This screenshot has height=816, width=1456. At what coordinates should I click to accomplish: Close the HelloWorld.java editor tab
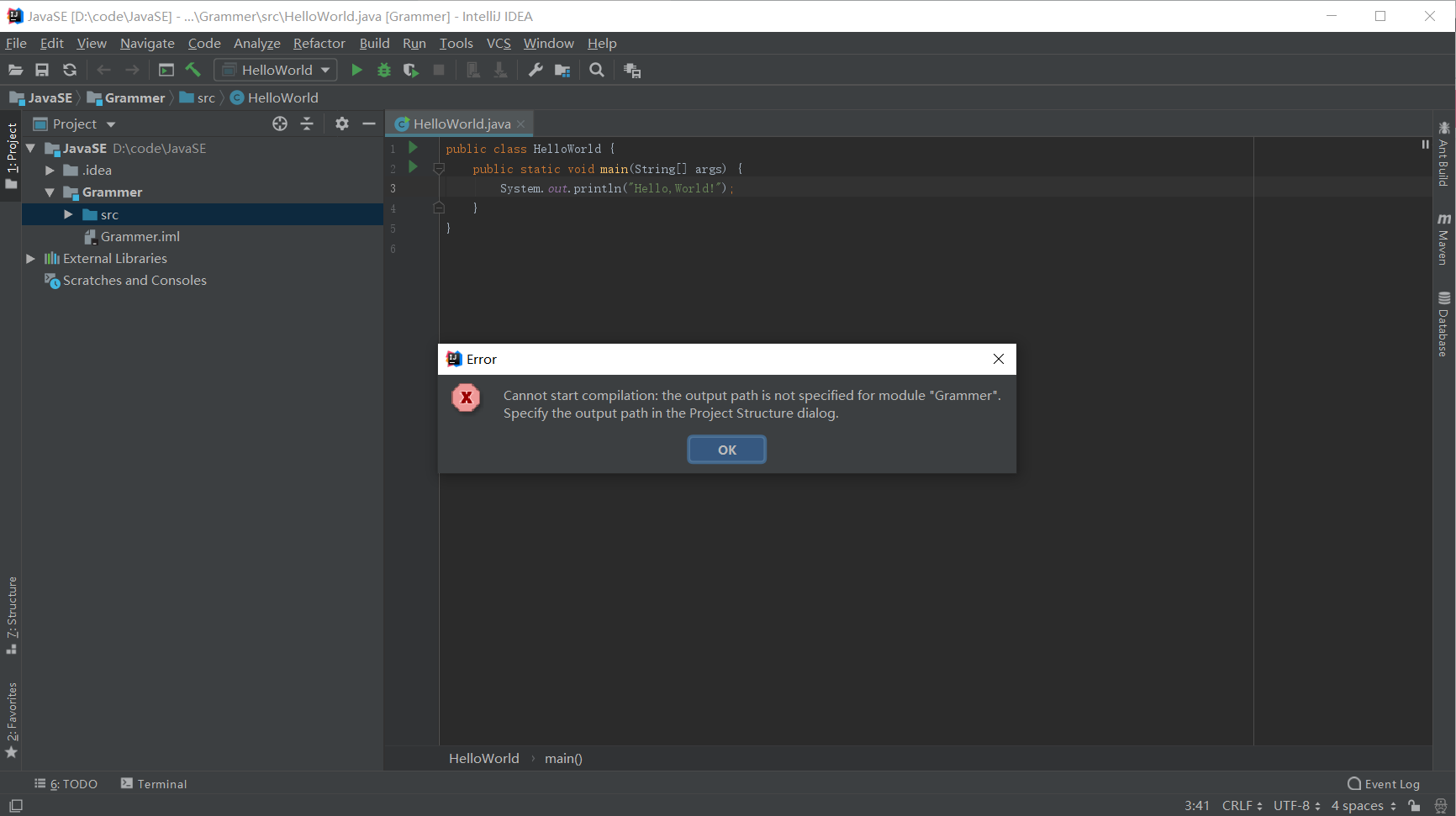point(521,124)
